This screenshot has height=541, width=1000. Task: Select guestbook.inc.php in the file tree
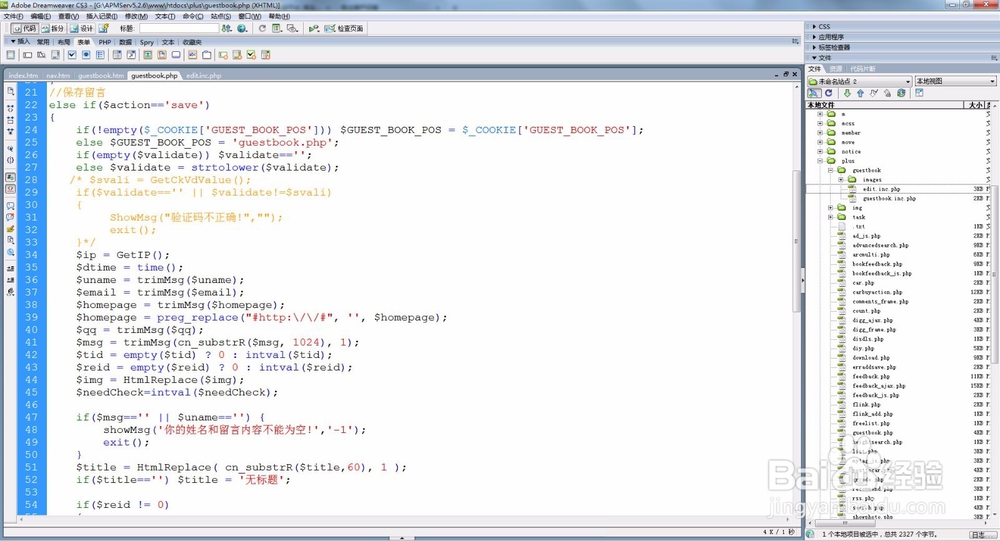click(x=889, y=198)
